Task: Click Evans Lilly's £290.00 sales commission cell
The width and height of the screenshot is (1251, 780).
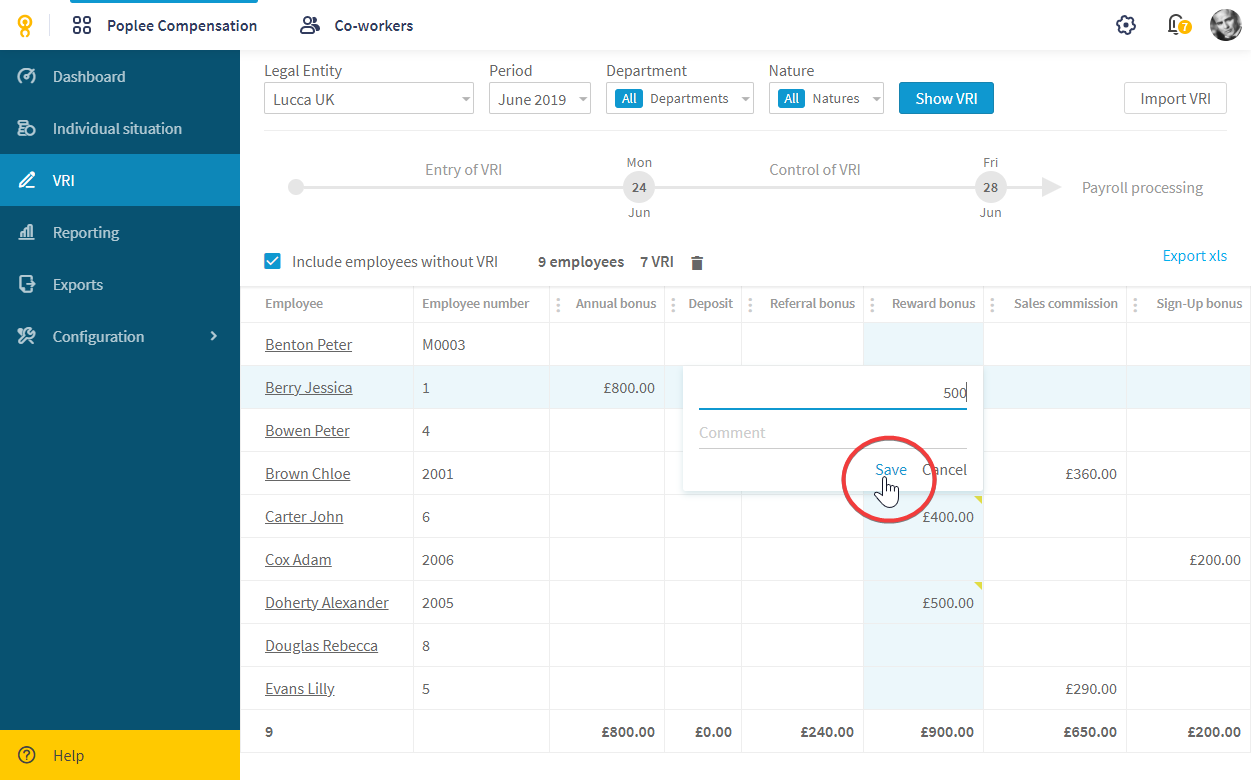Action: click(x=1055, y=689)
